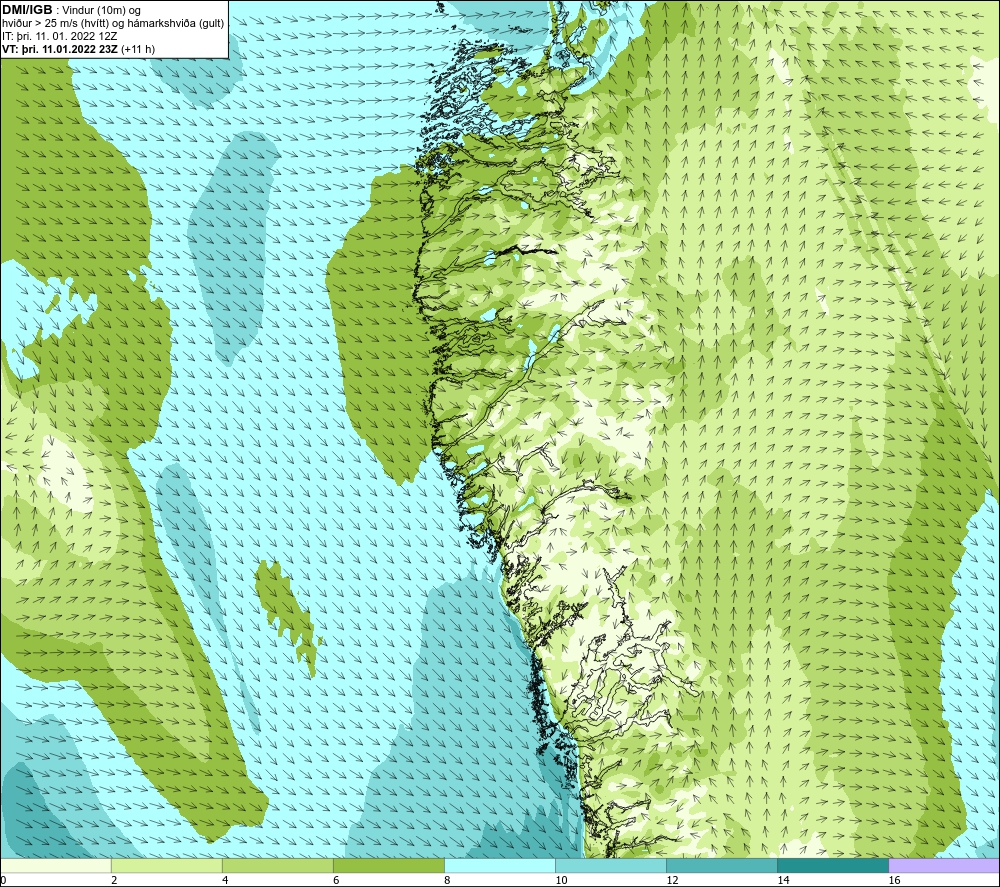This screenshot has width=1000, height=887.
Task: Click the 0–2 m/s palest color swatch
Action: (x=56, y=866)
